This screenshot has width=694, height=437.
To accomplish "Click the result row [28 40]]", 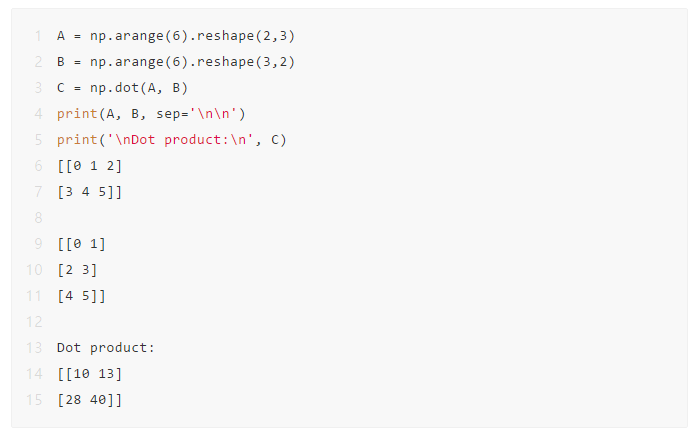I will (89, 400).
